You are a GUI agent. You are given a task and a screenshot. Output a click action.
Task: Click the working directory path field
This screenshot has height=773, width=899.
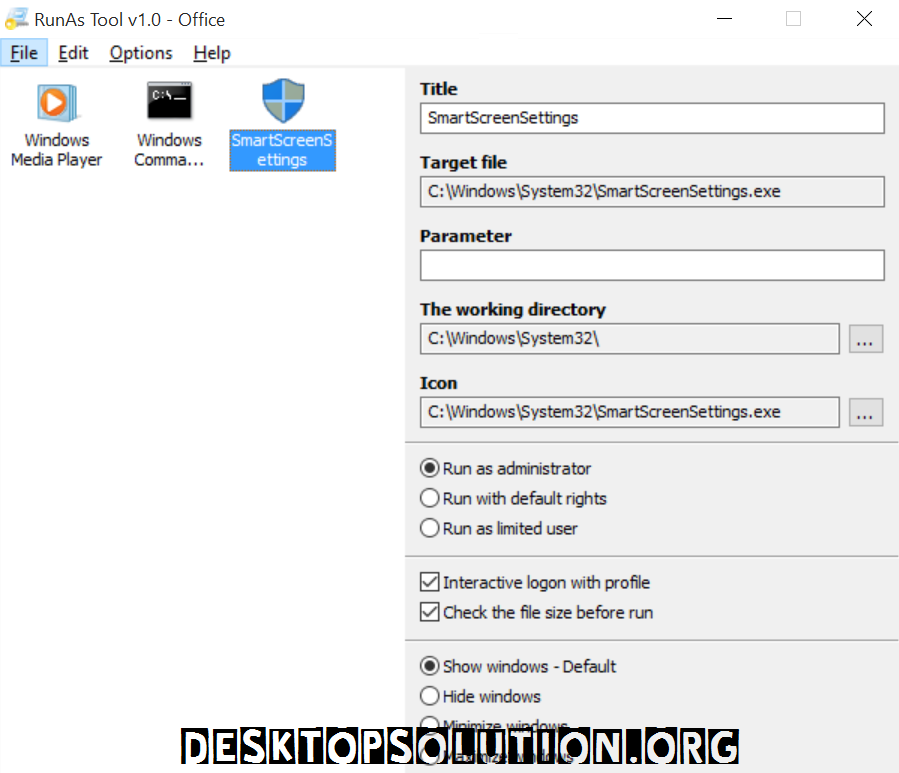coord(630,338)
